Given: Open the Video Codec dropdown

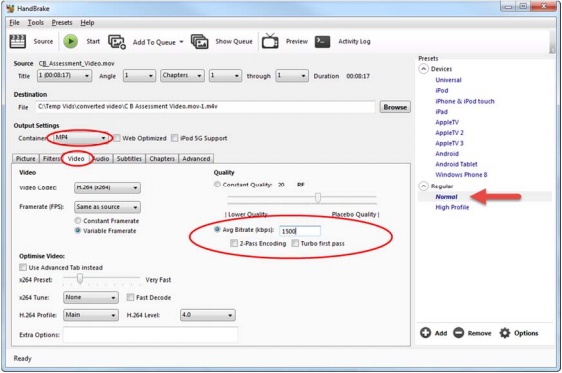Looking at the screenshot, I should 107,187.
